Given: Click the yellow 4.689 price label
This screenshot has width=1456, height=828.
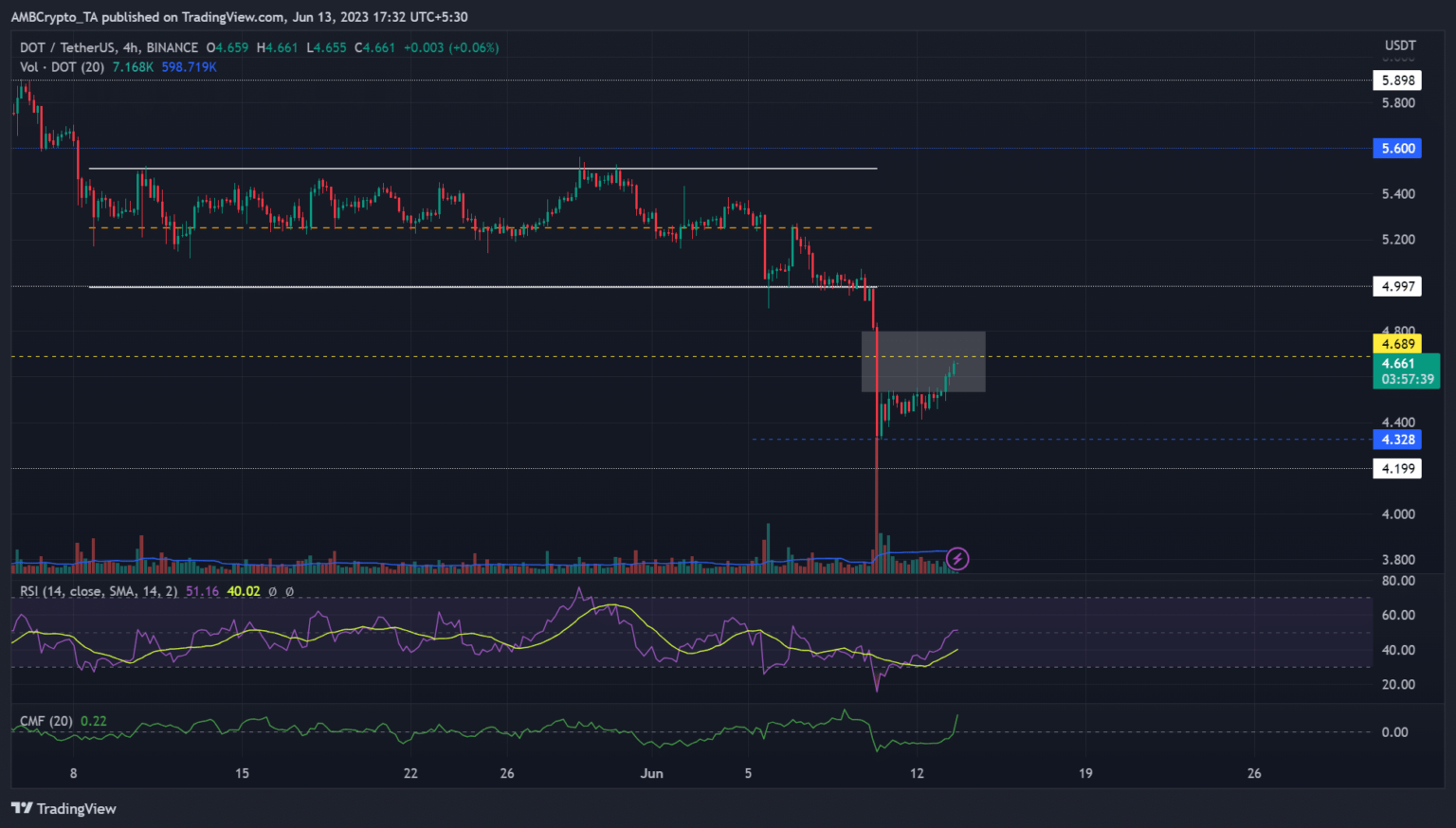Looking at the screenshot, I should [1397, 344].
